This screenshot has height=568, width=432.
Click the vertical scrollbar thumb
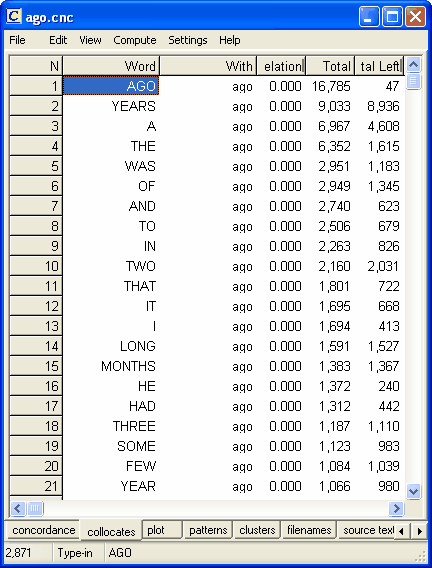pyautogui.click(x=414, y=81)
